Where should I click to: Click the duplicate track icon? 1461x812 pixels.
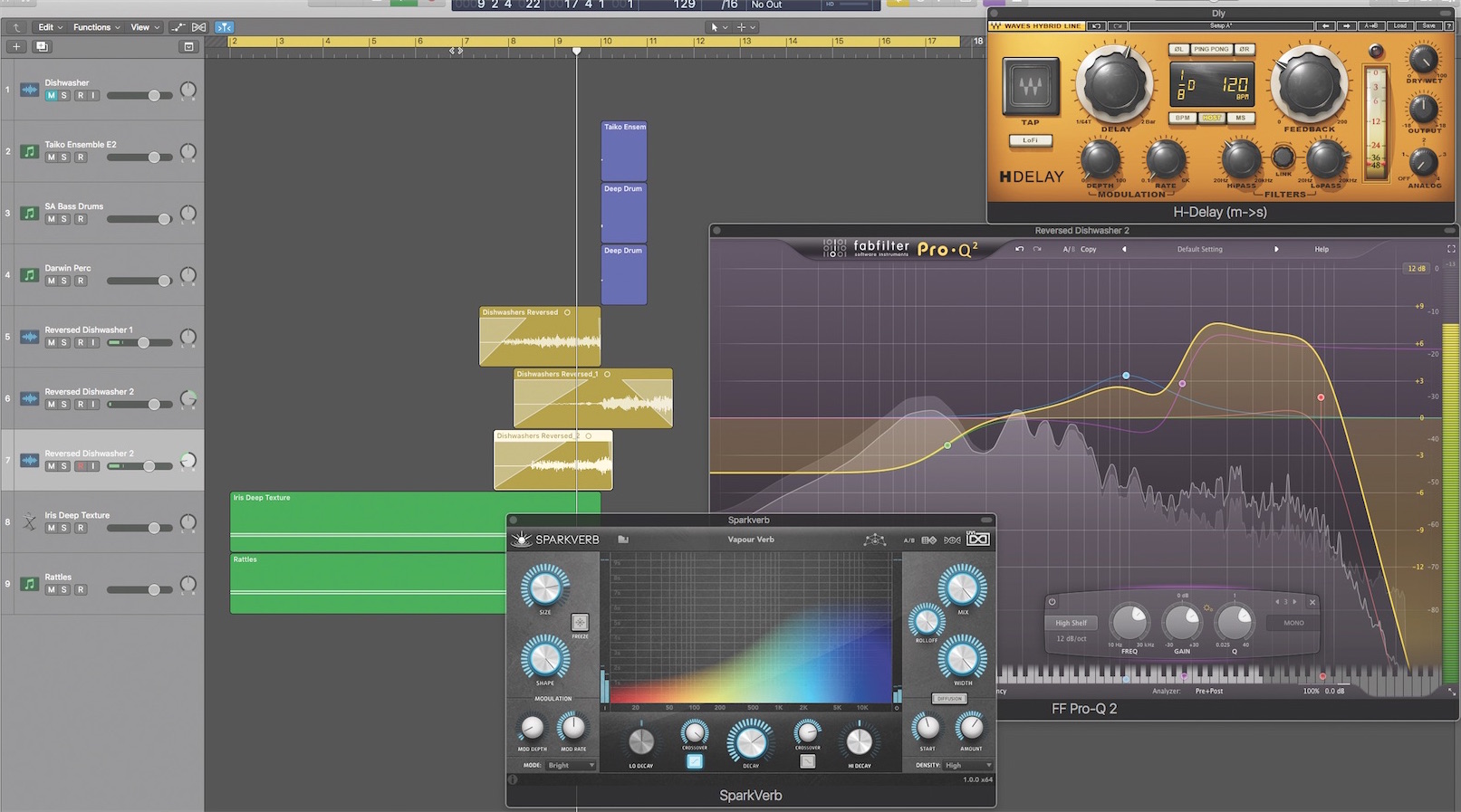[42, 46]
